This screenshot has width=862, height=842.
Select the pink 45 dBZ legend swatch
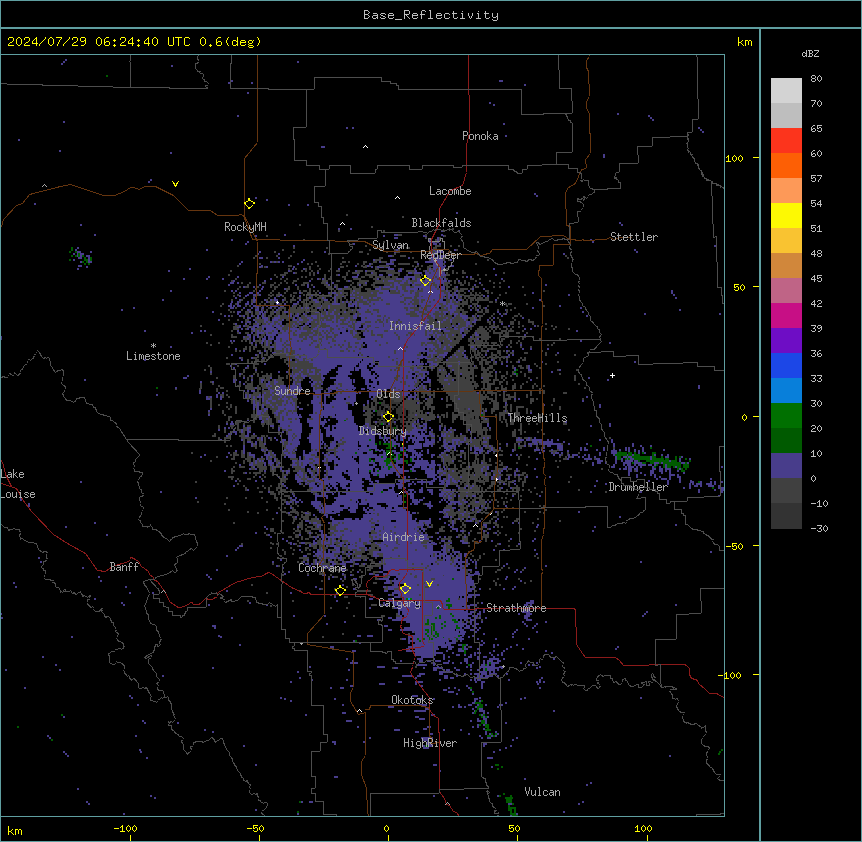(x=786, y=291)
